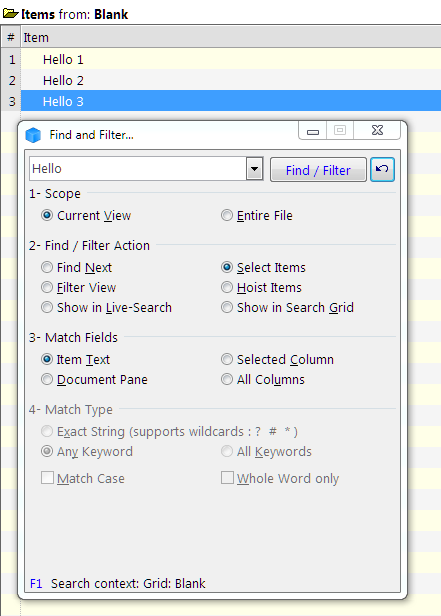Click the undo arrow icon beside Find / Filter
Screen dimensions: 441x616
click(382, 169)
